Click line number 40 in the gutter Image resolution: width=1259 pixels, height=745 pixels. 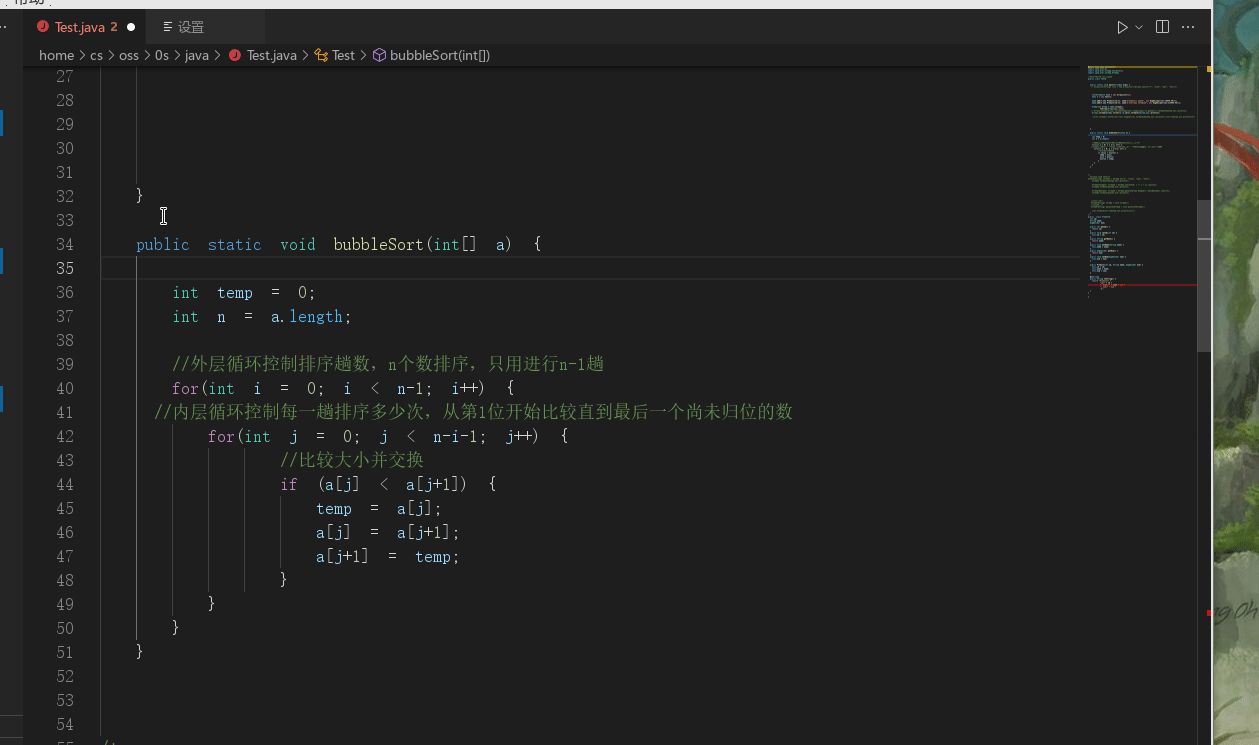click(x=64, y=388)
